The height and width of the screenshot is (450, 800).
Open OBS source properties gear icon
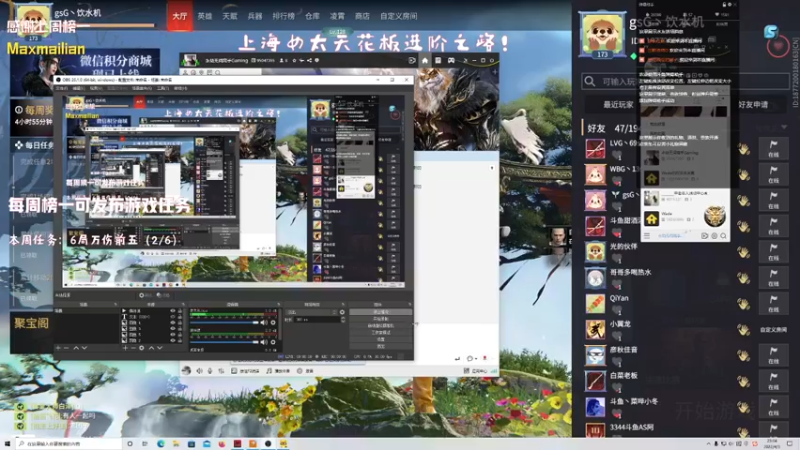tap(142, 348)
